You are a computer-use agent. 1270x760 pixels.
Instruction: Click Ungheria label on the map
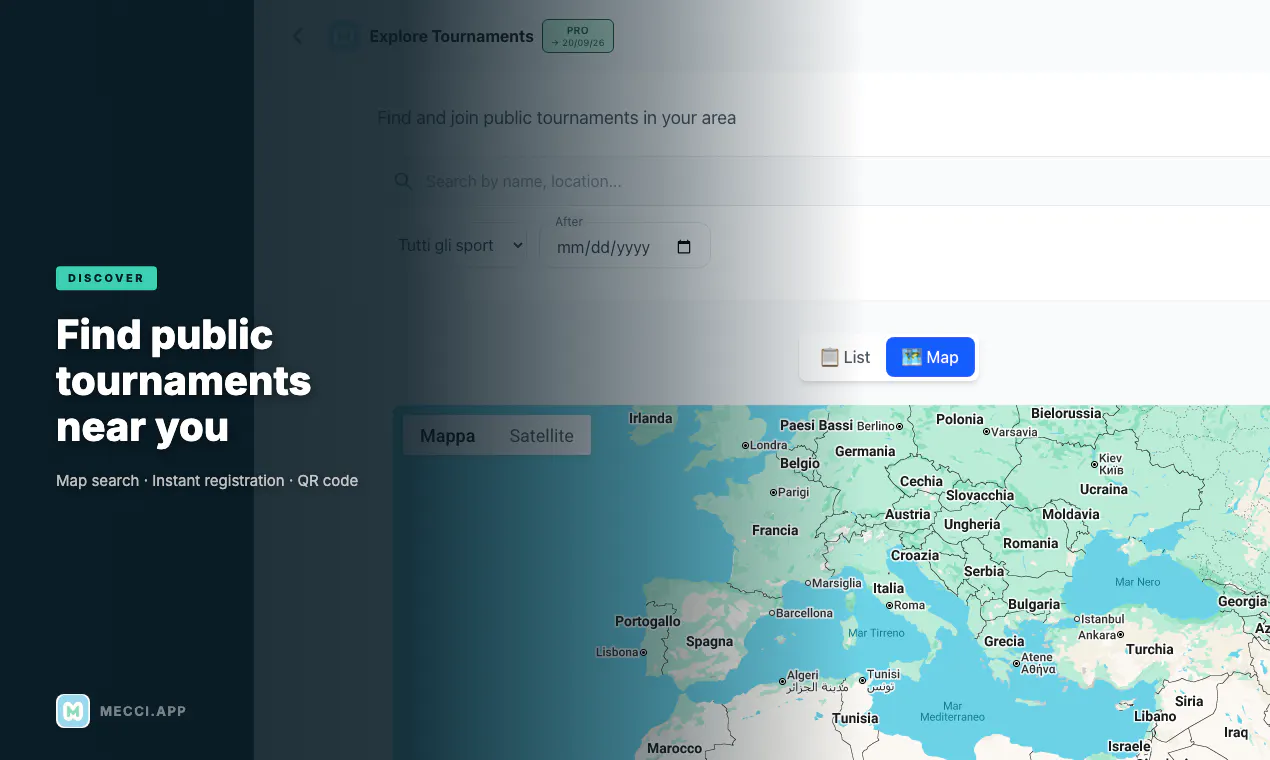tap(972, 524)
